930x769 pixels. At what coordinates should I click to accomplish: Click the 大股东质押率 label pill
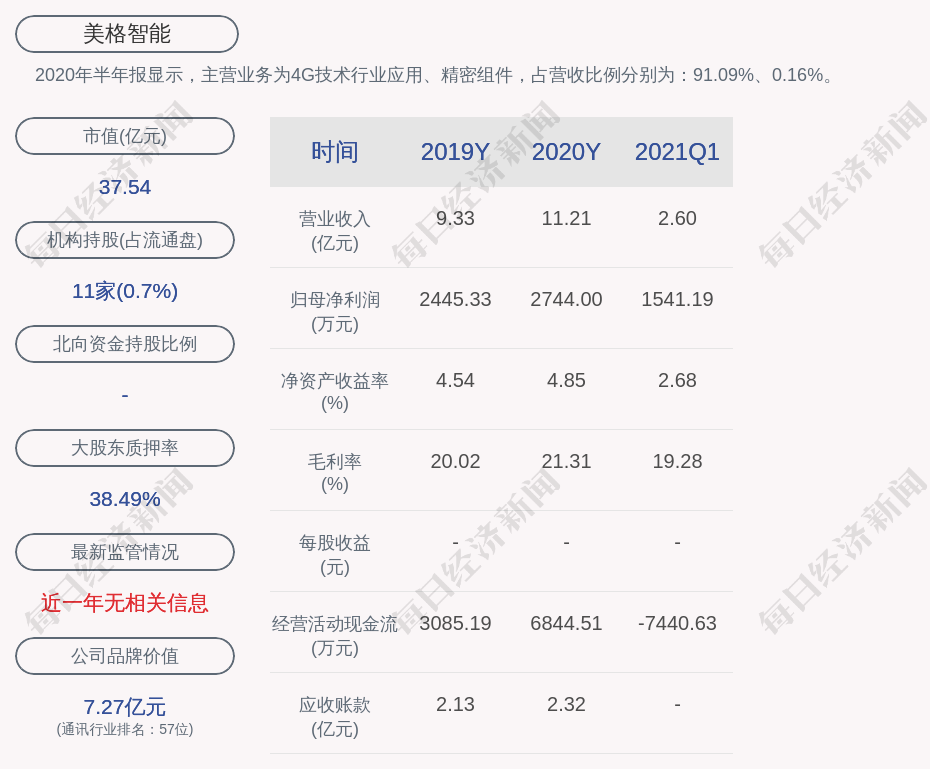[125, 448]
